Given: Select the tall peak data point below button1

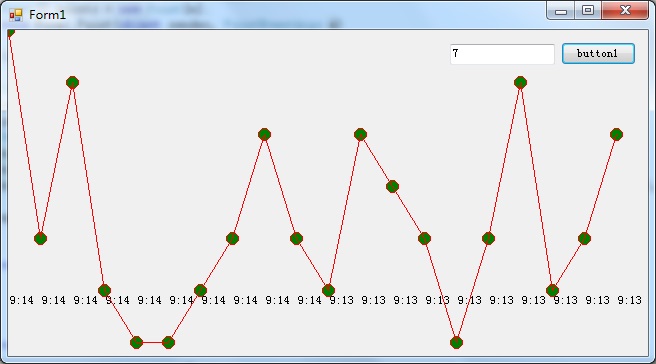Looking at the screenshot, I should [520, 82].
